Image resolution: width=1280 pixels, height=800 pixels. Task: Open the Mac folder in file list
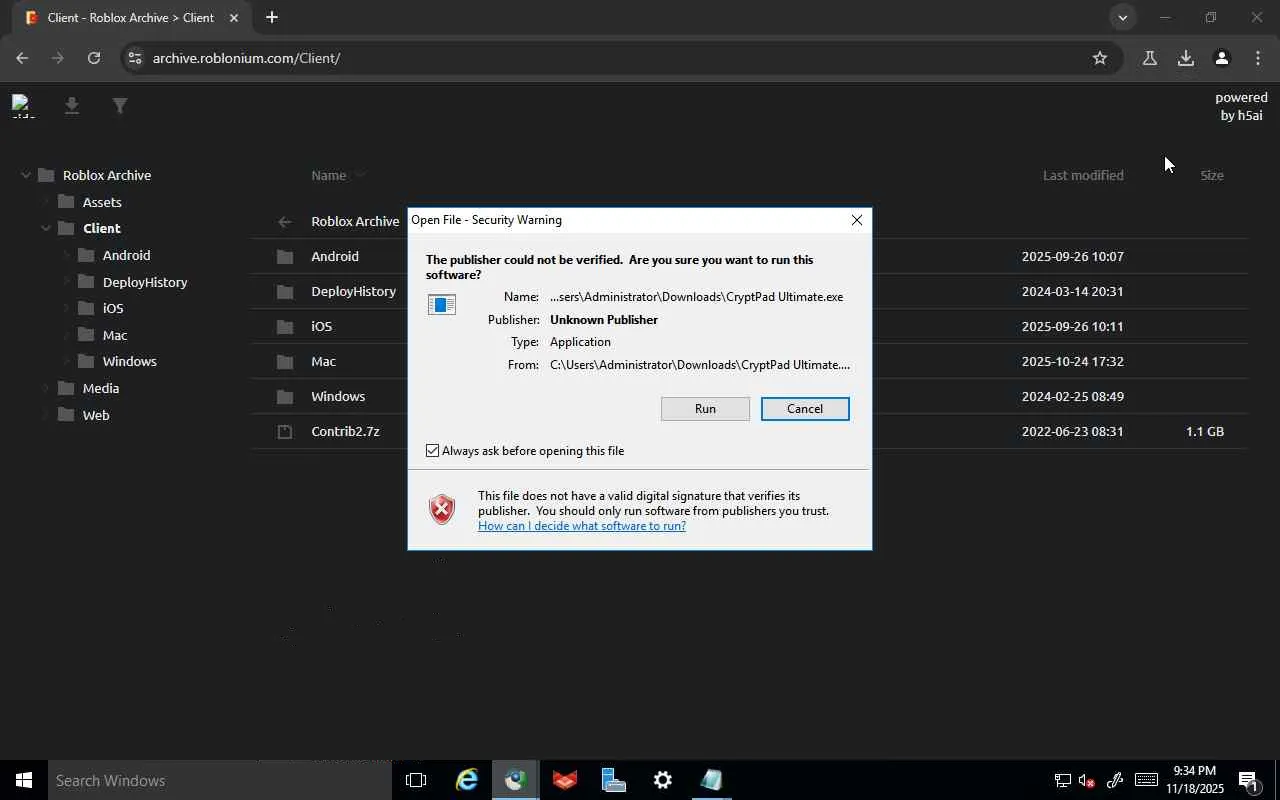coord(323,362)
